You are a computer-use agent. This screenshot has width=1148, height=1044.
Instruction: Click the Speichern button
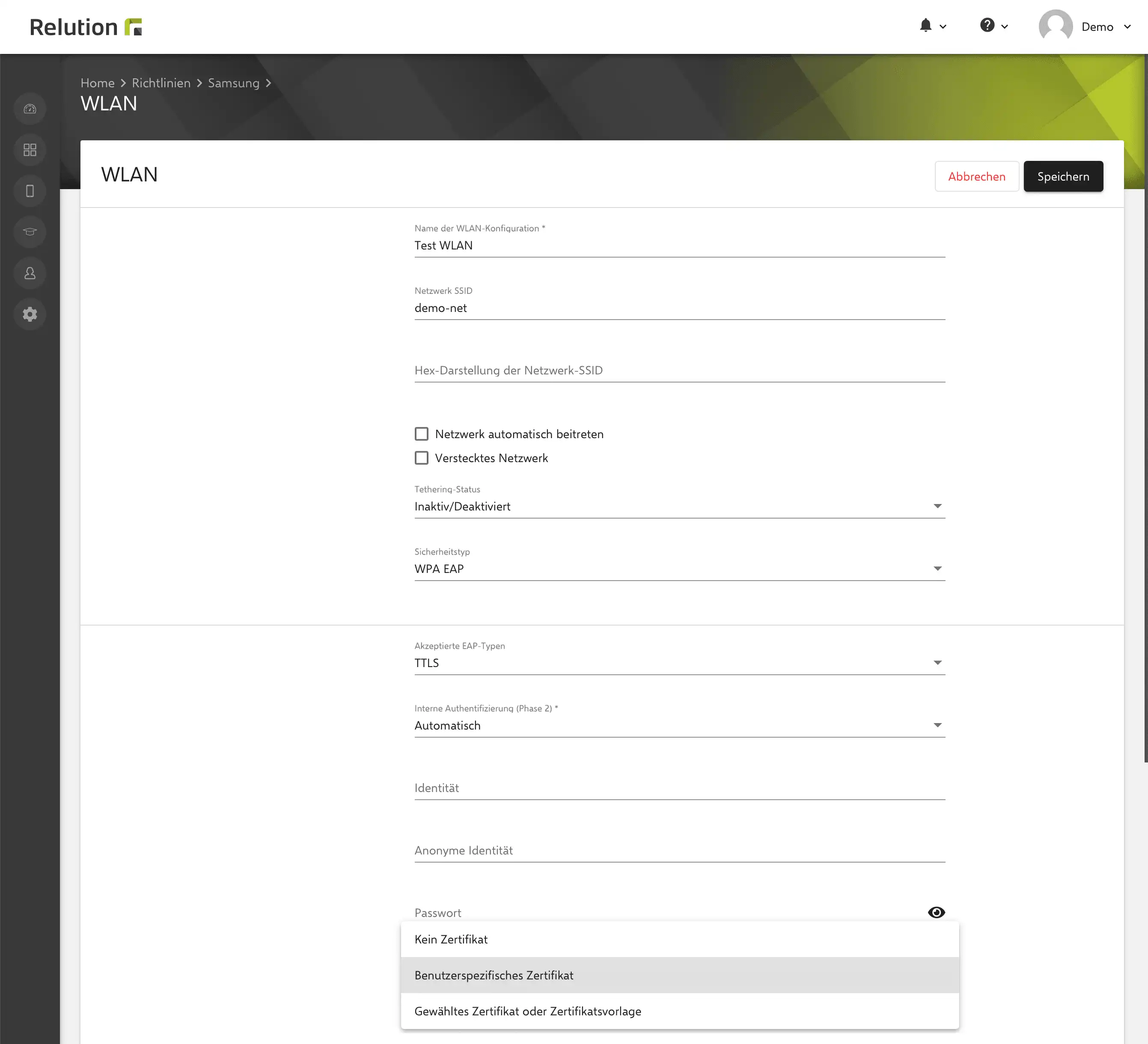1063,176
